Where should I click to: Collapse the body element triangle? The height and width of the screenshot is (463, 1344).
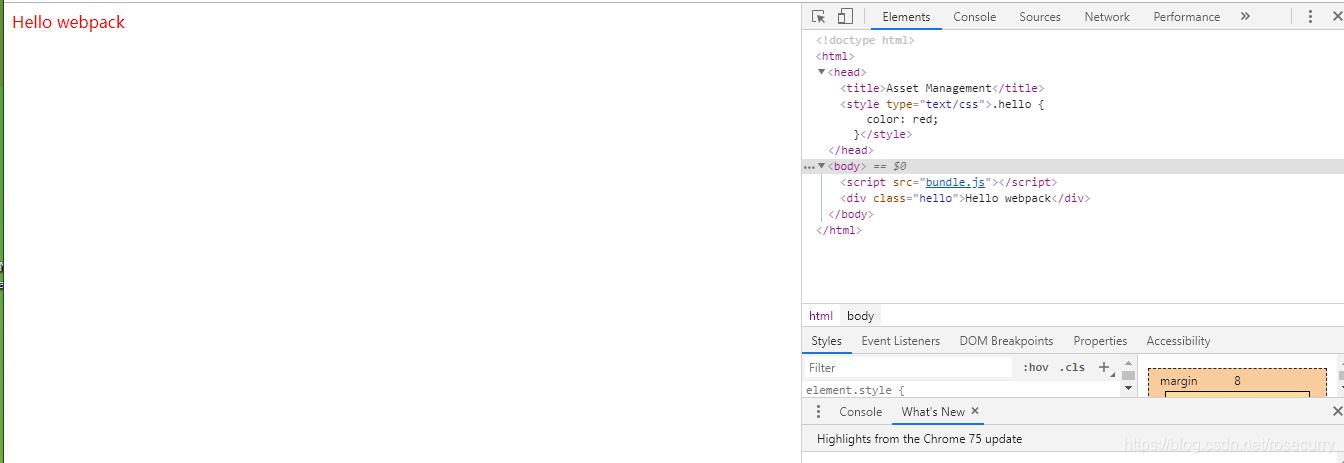(822, 166)
